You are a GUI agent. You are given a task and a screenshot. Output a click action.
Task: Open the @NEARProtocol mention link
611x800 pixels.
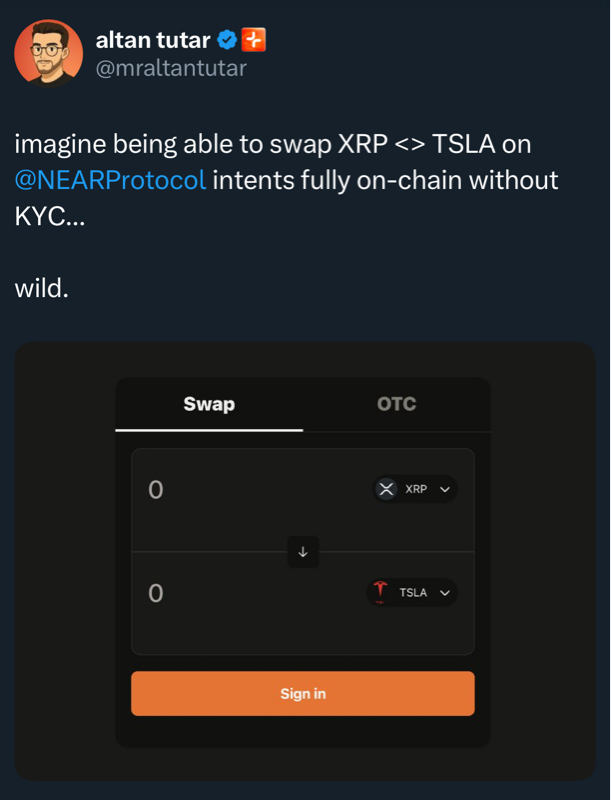[111, 181]
